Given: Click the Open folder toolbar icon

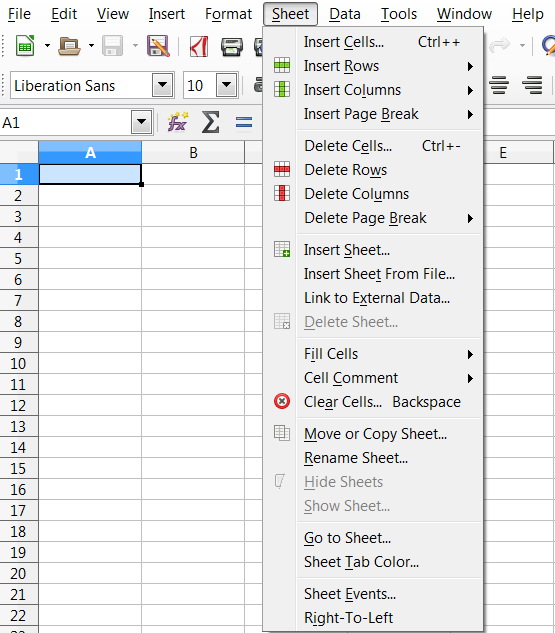Looking at the screenshot, I should (x=69, y=46).
